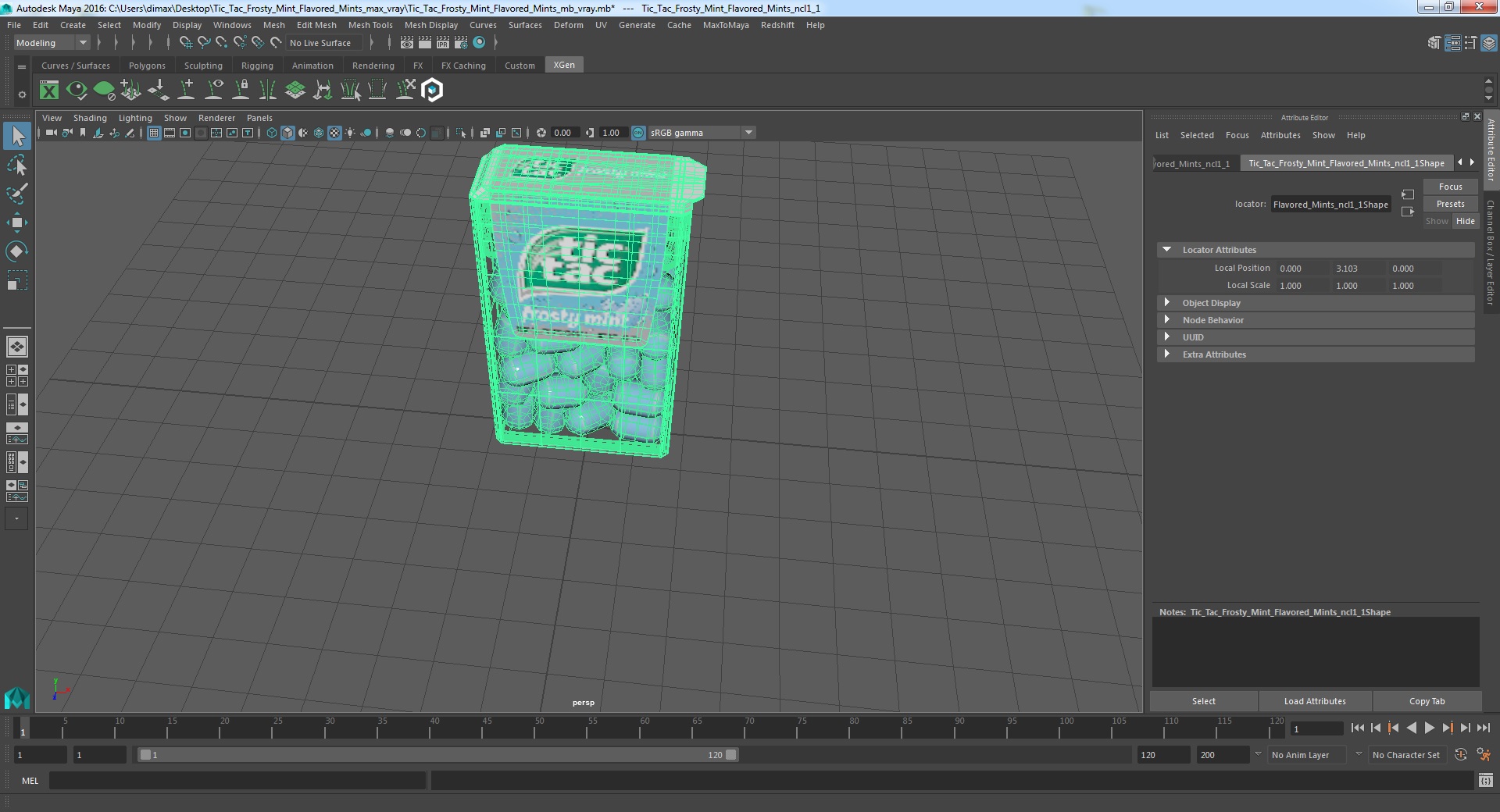Toggle textured display in viewport
1500x812 pixels.
(334, 133)
